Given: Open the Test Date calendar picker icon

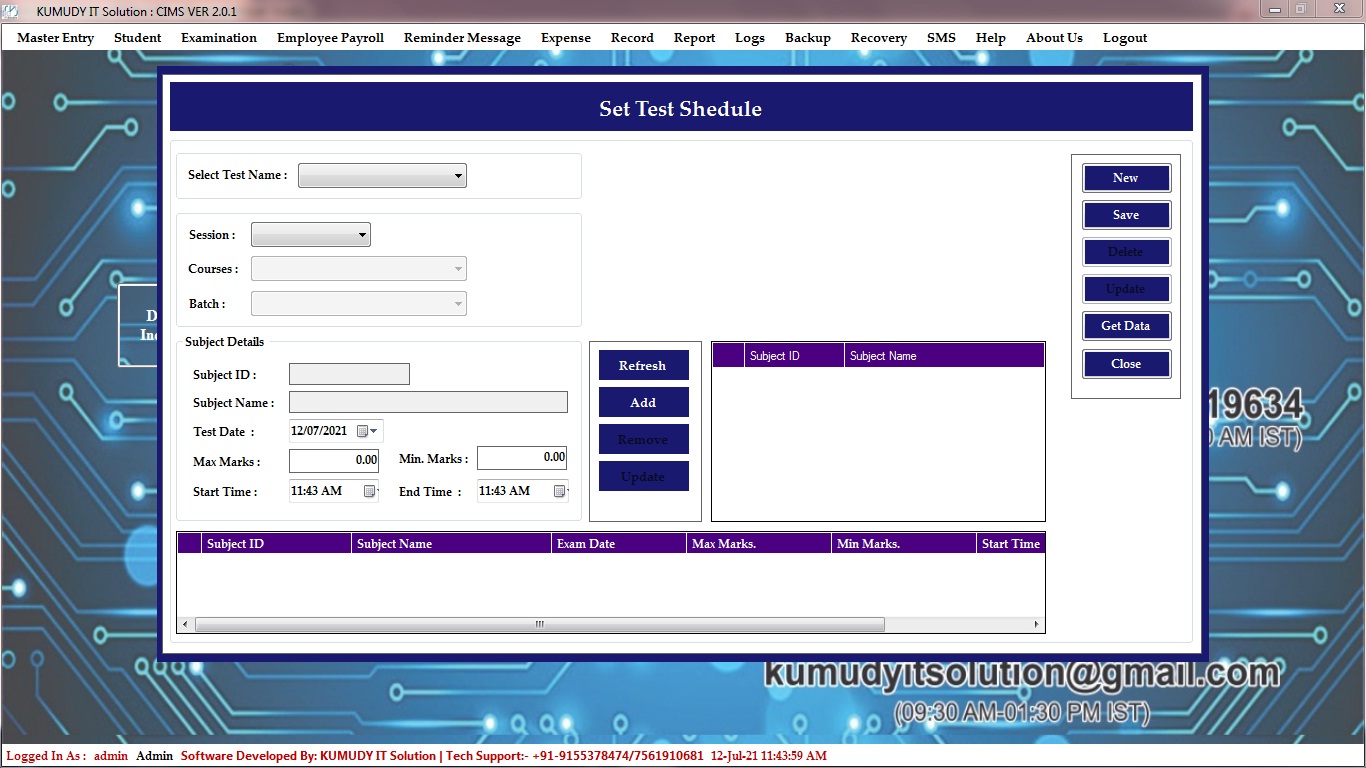Looking at the screenshot, I should click(363, 431).
